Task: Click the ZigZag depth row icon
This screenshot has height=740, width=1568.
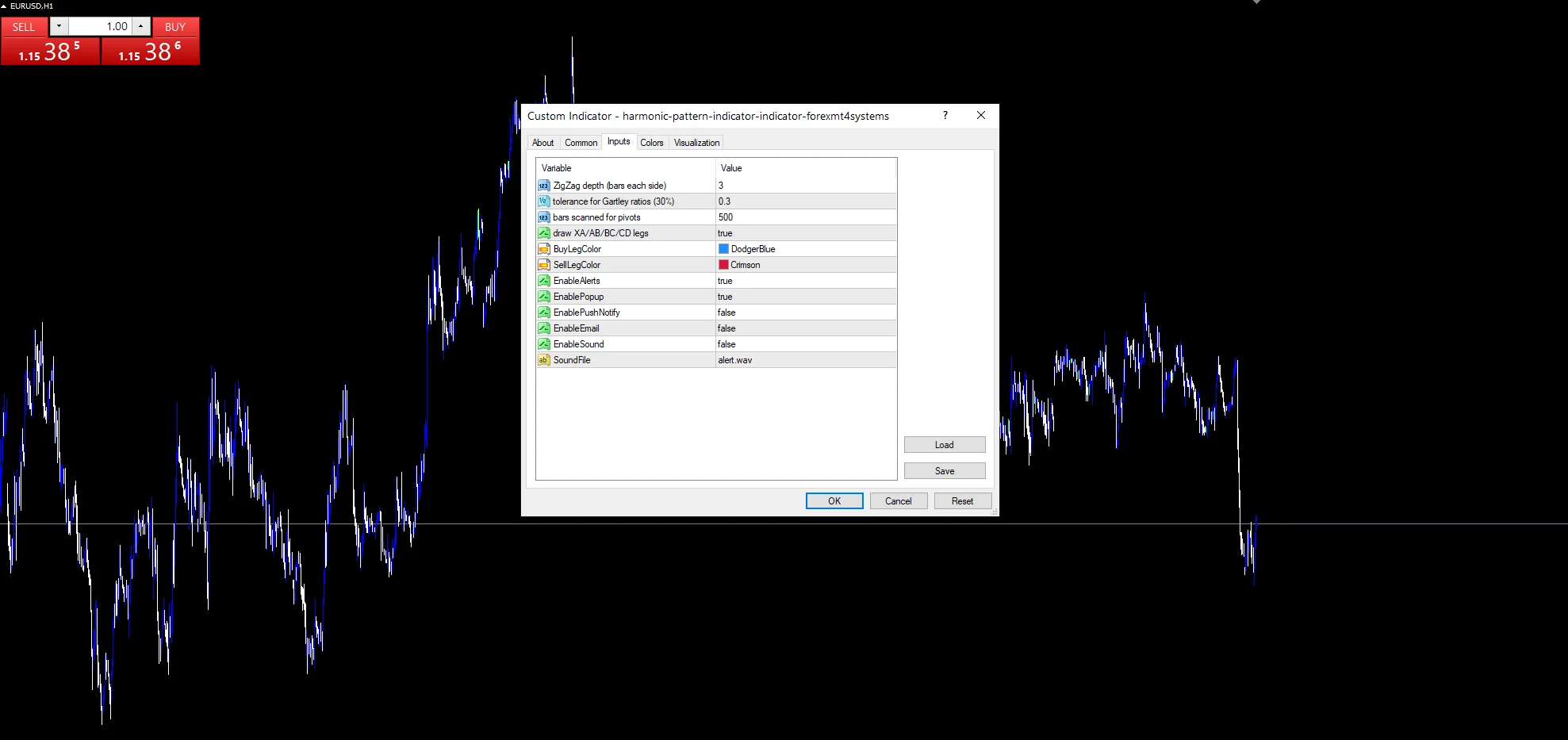Action: pos(543,186)
